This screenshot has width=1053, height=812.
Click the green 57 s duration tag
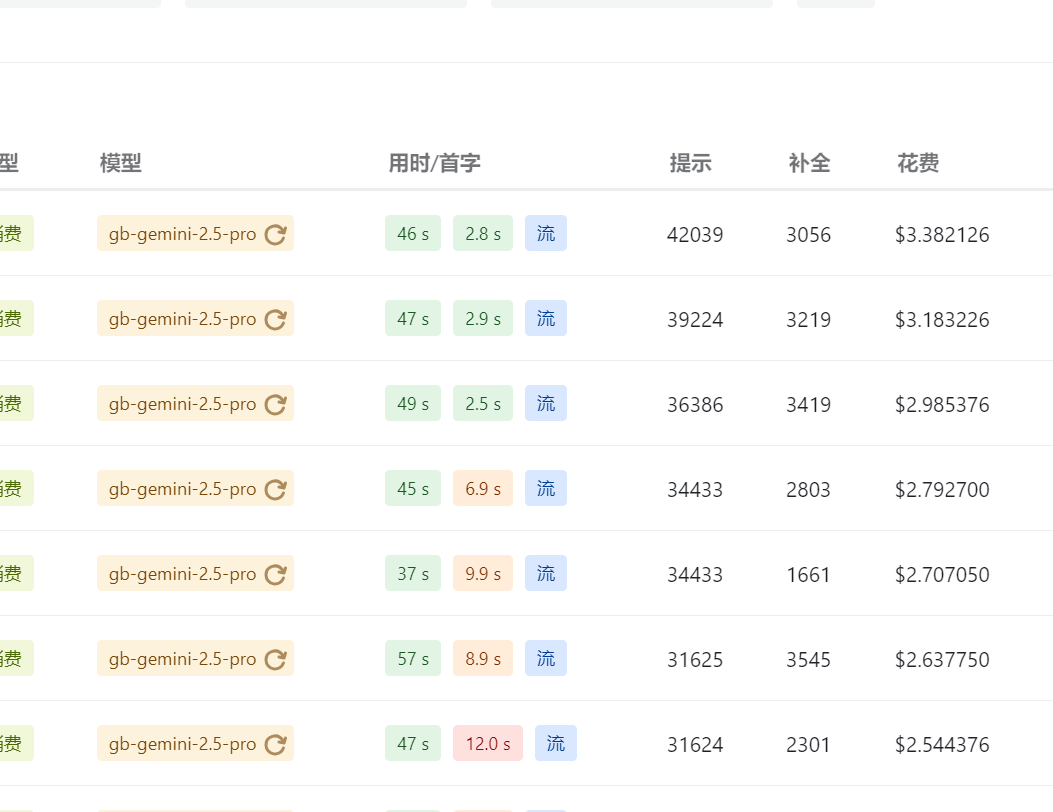[x=413, y=658]
